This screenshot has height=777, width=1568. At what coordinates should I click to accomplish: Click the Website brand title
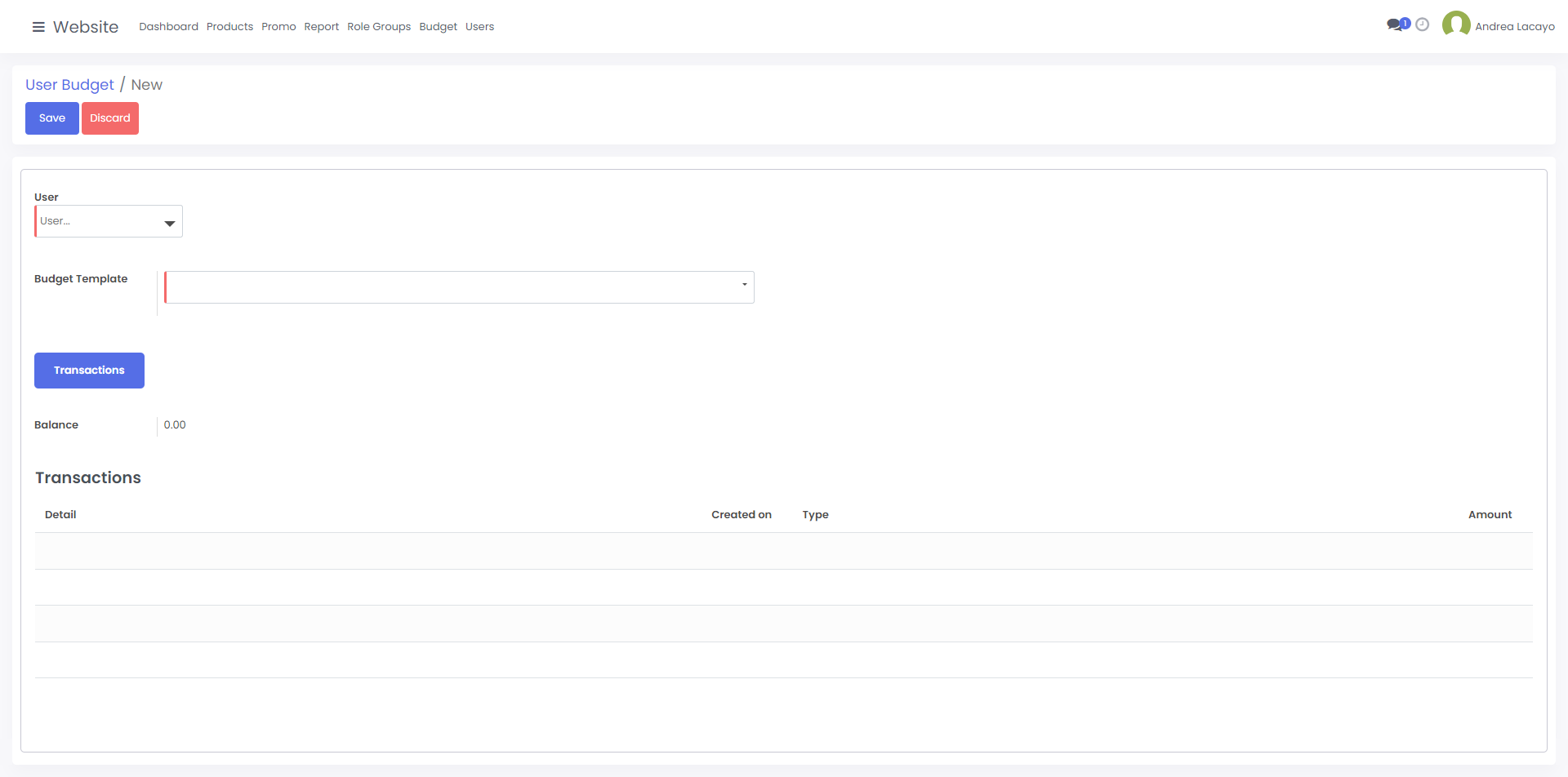point(86,27)
